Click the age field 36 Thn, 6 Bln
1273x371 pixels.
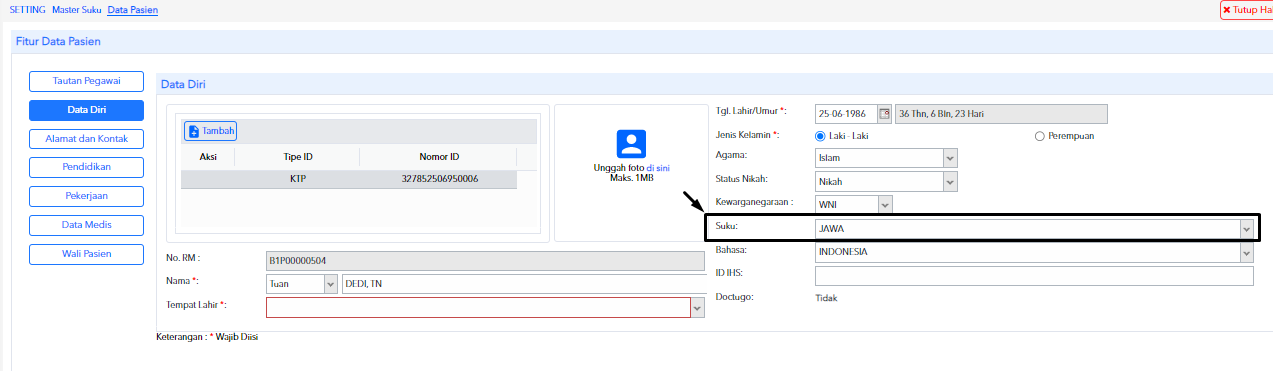coord(1001,114)
